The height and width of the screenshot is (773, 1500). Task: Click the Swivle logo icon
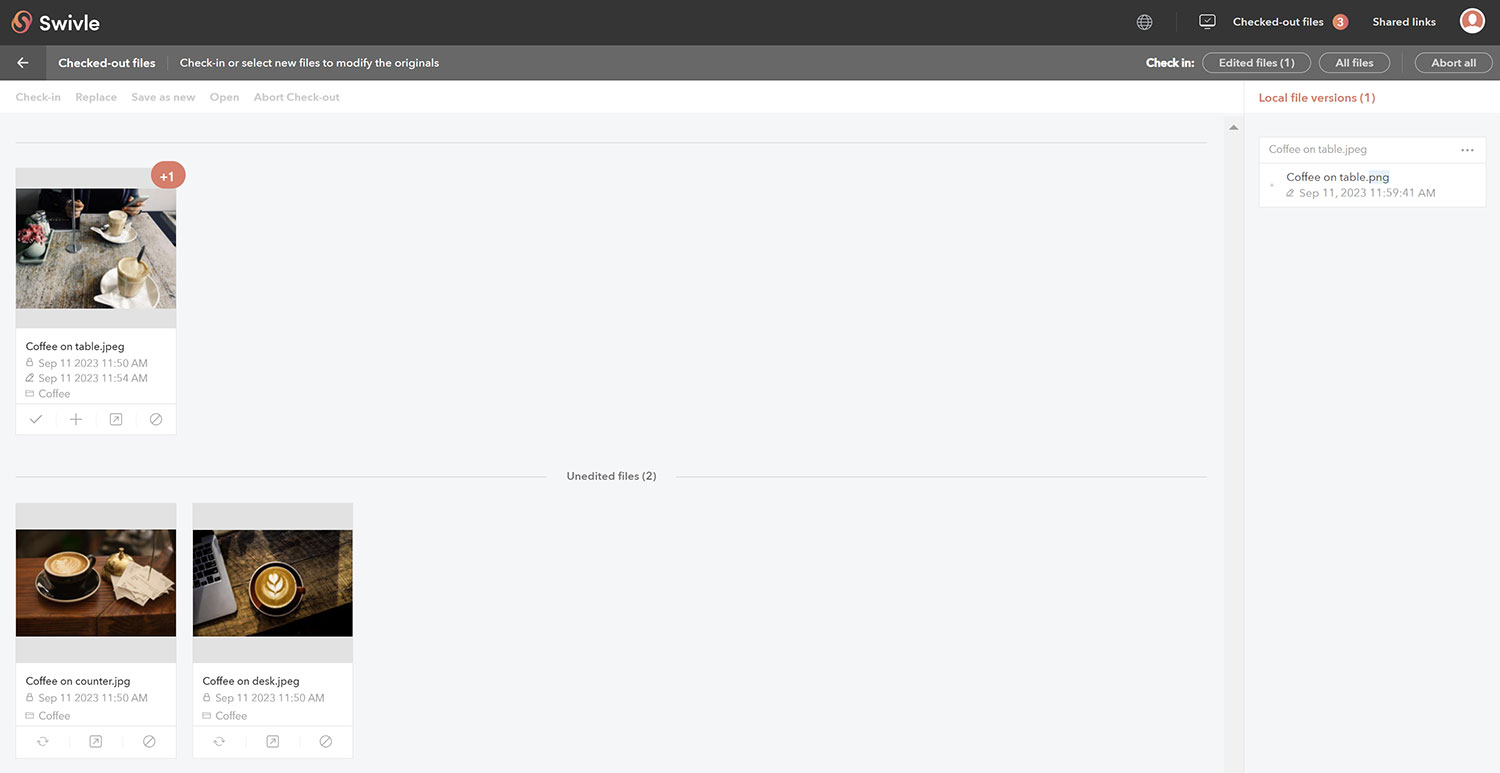21,21
